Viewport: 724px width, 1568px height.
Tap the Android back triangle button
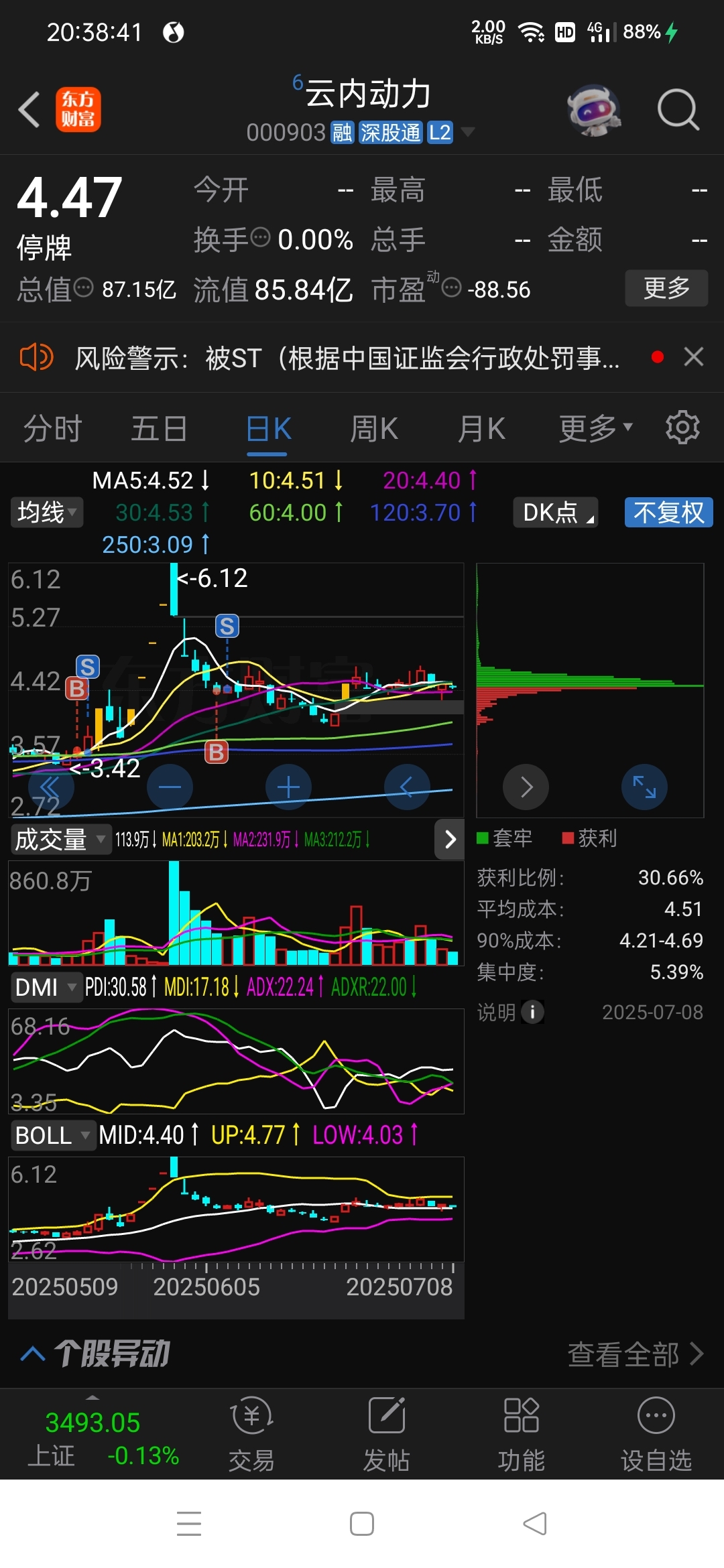point(535,1524)
